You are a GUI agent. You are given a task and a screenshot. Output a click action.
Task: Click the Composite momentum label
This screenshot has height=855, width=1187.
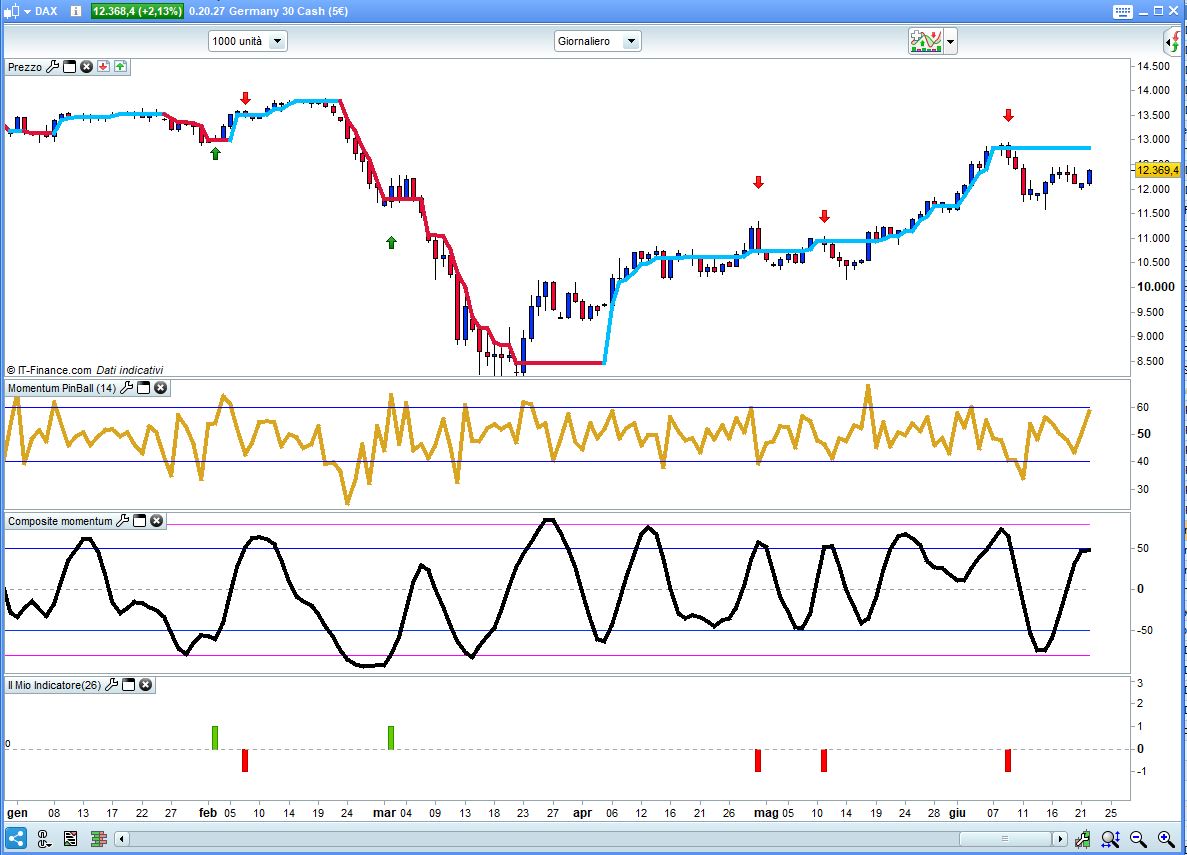60,521
